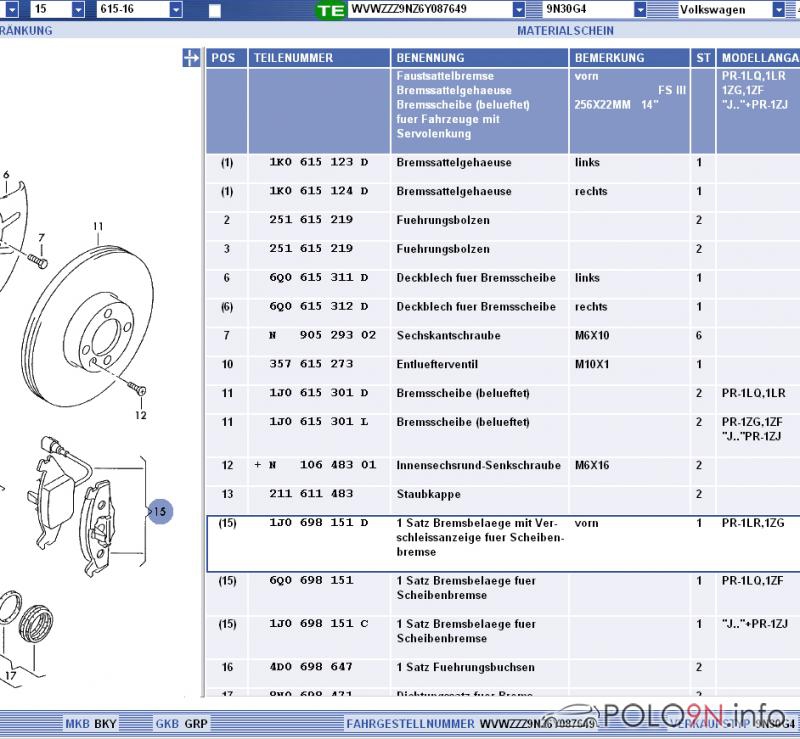Image resolution: width=800 pixels, height=739 pixels.
Task: Click "PR-1LQ,1LR" in Bremsscheibe row
Action: click(x=754, y=393)
